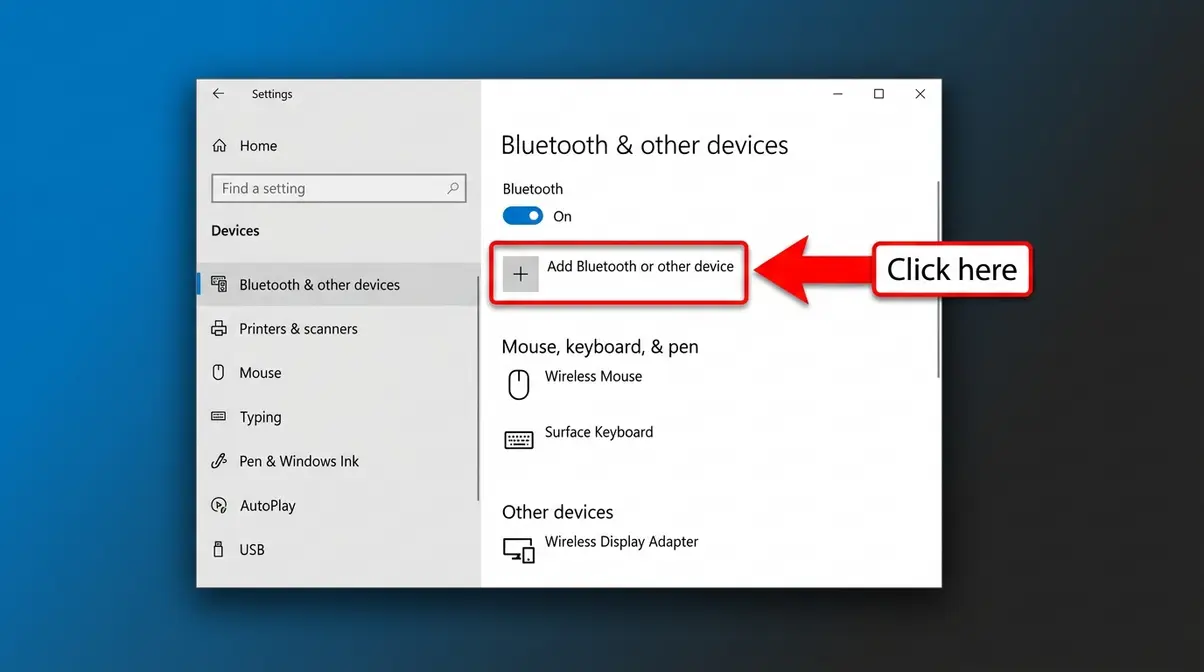The width and height of the screenshot is (1204, 672).
Task: Open the Home settings page
Action: pos(245,146)
